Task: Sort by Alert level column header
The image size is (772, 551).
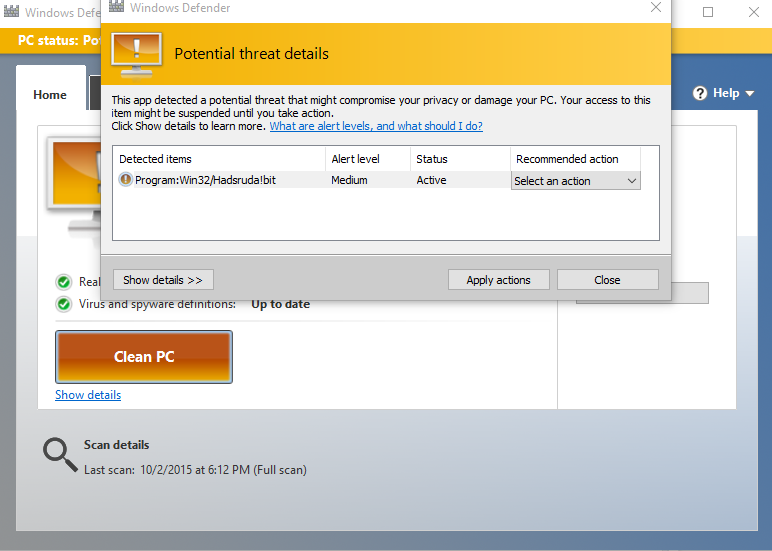Action: pos(368,159)
